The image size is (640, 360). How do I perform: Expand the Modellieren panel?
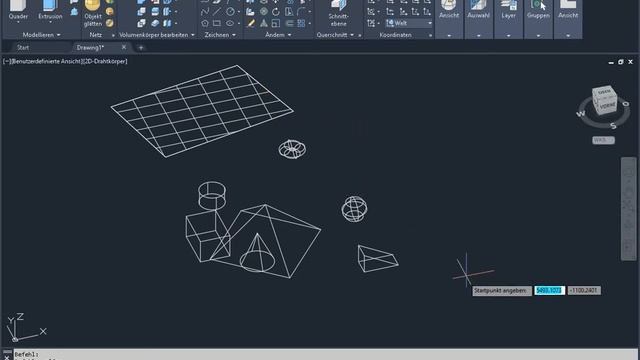coord(42,35)
